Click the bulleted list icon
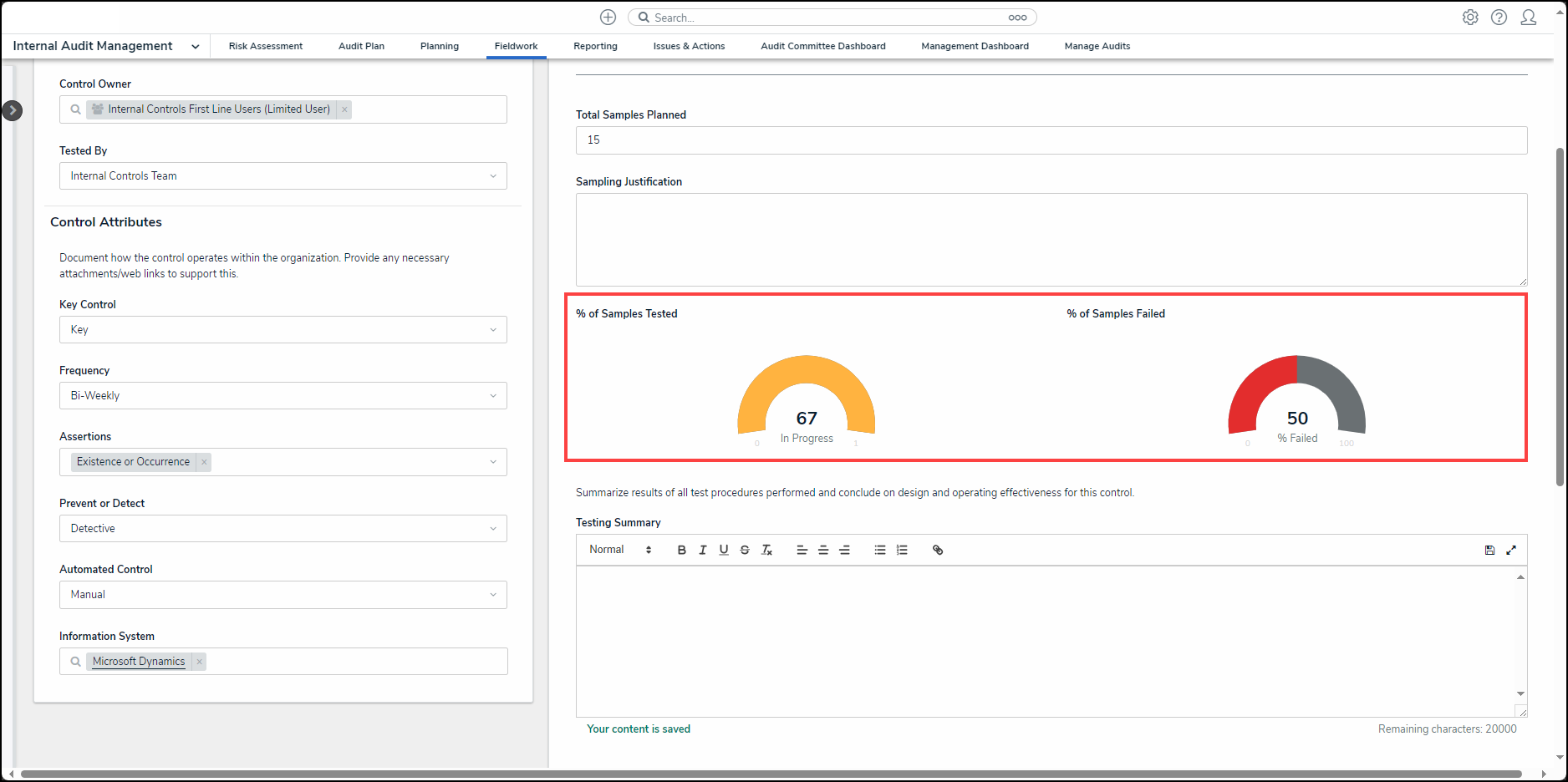Screen dimensions: 1568x782 click(x=880, y=550)
